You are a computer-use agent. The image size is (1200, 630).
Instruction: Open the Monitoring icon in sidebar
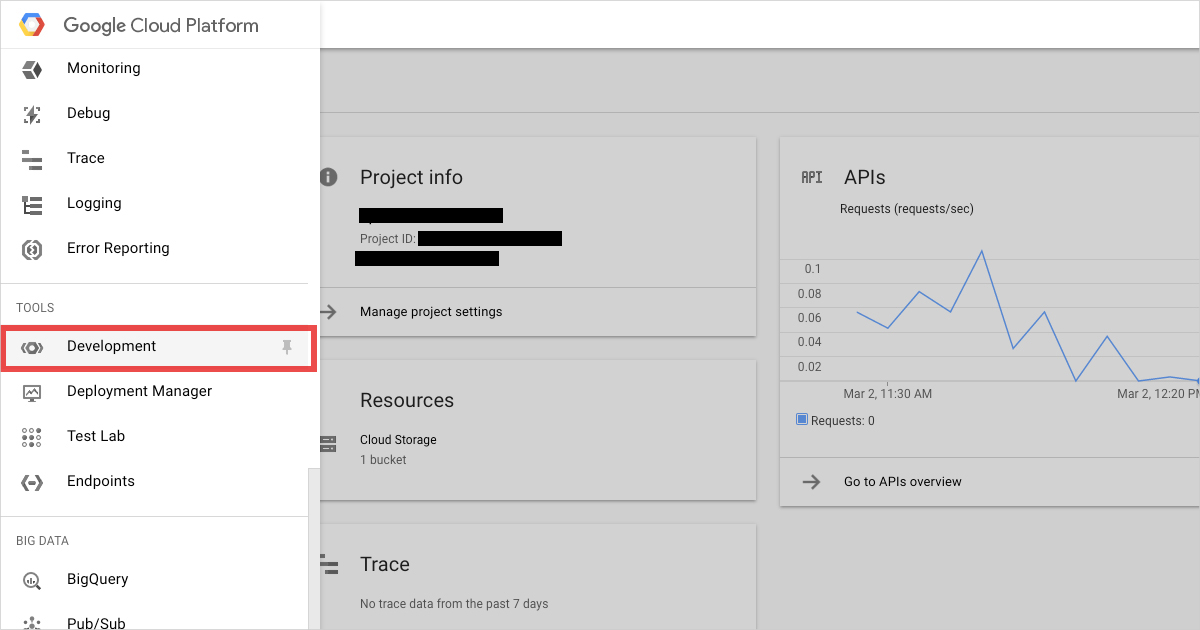click(32, 69)
